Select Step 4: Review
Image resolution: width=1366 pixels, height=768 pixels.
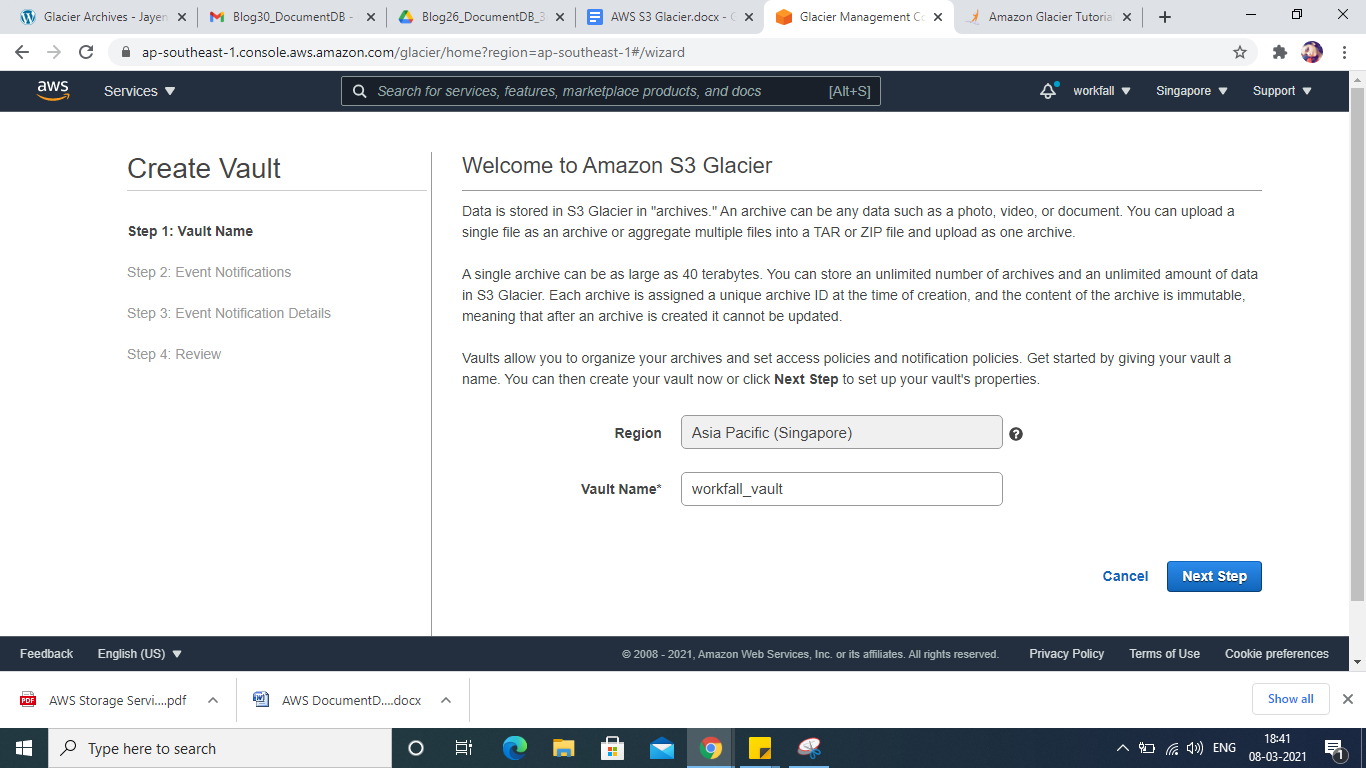click(174, 354)
